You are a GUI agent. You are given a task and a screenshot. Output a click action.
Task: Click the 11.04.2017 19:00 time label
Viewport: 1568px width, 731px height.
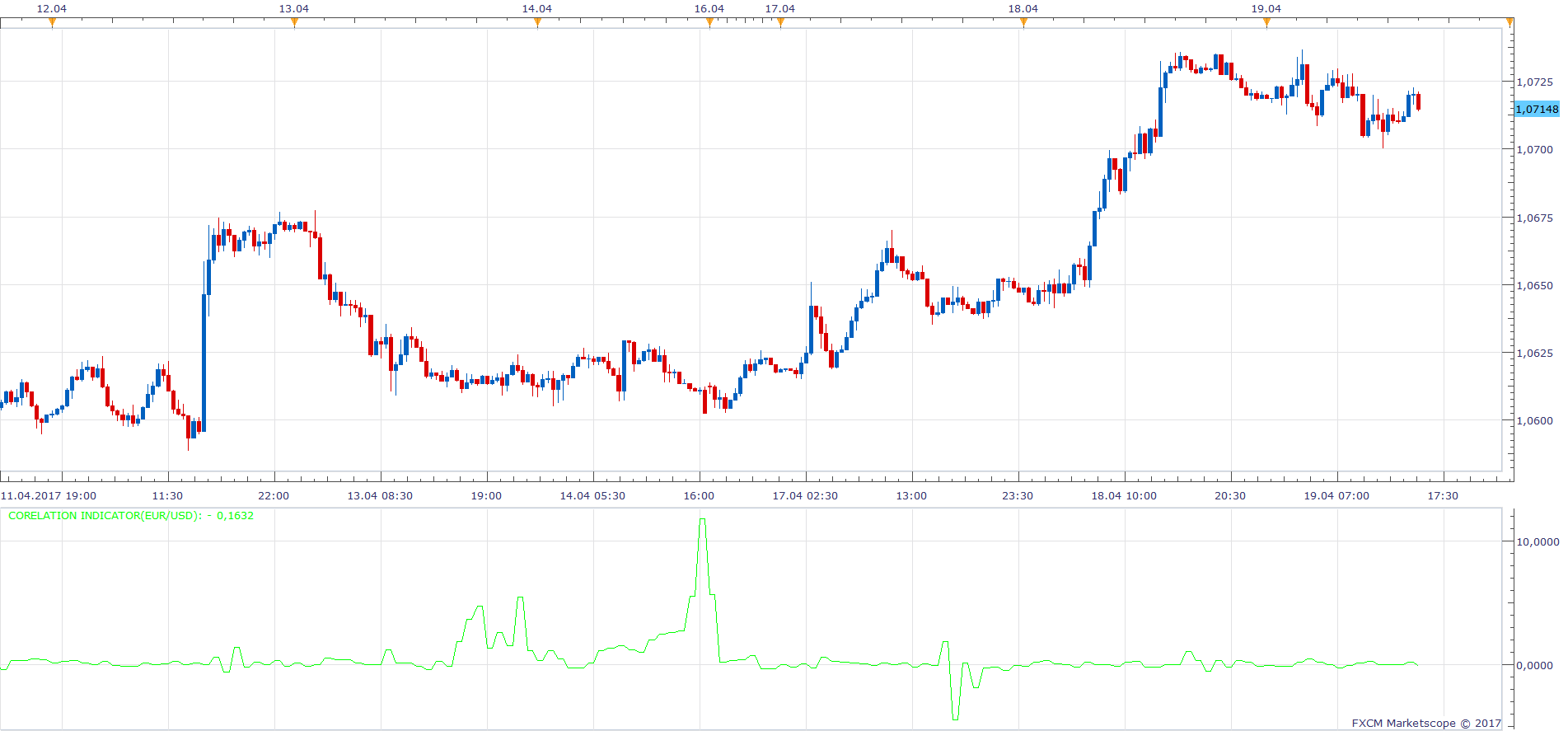(49, 495)
